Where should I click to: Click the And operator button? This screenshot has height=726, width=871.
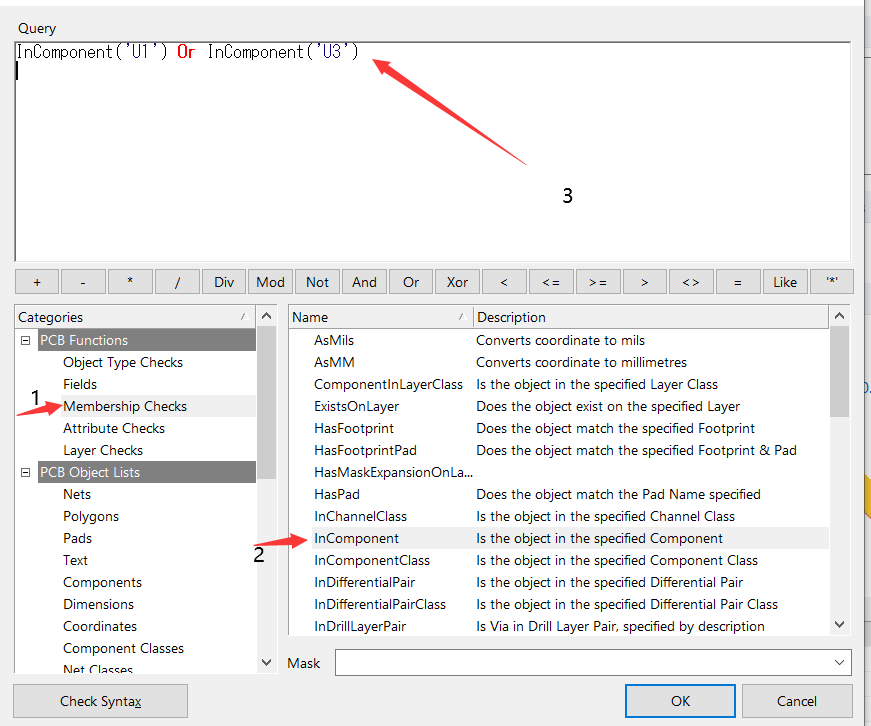364,281
